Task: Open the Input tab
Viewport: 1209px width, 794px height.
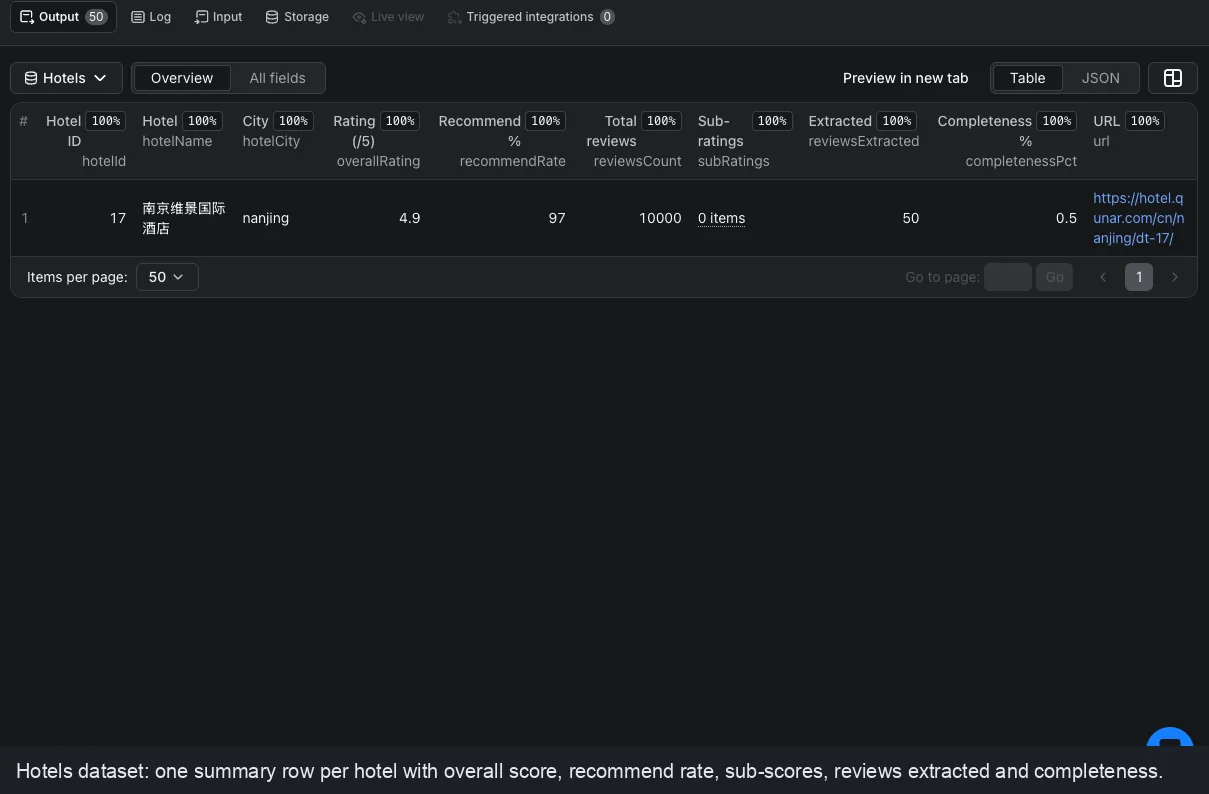Action: tap(219, 17)
